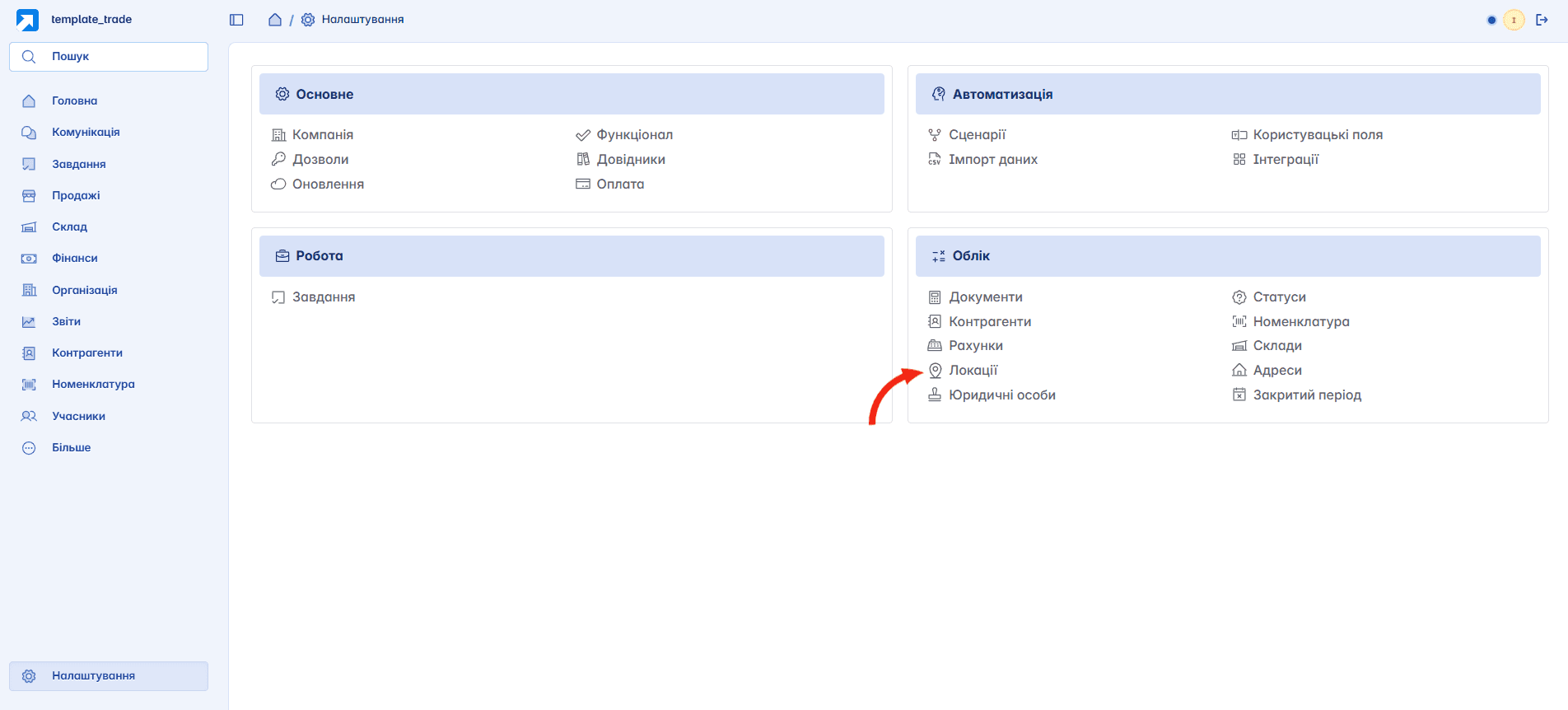Image resolution: width=1568 pixels, height=710 pixels.
Task: Open the Користувацькі поля link
Action: [x=1318, y=135]
